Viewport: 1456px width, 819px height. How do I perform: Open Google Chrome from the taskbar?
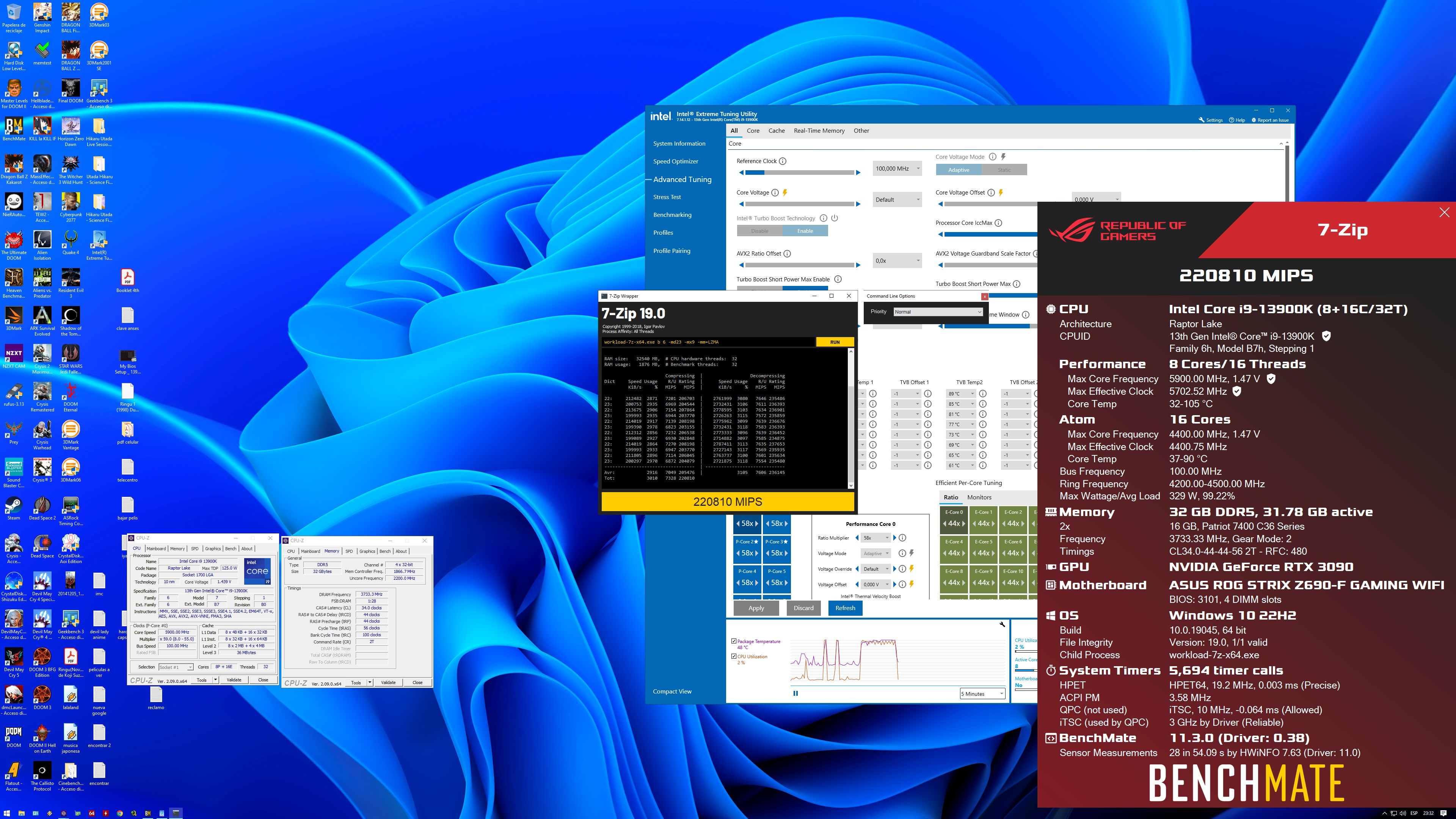[x=120, y=813]
